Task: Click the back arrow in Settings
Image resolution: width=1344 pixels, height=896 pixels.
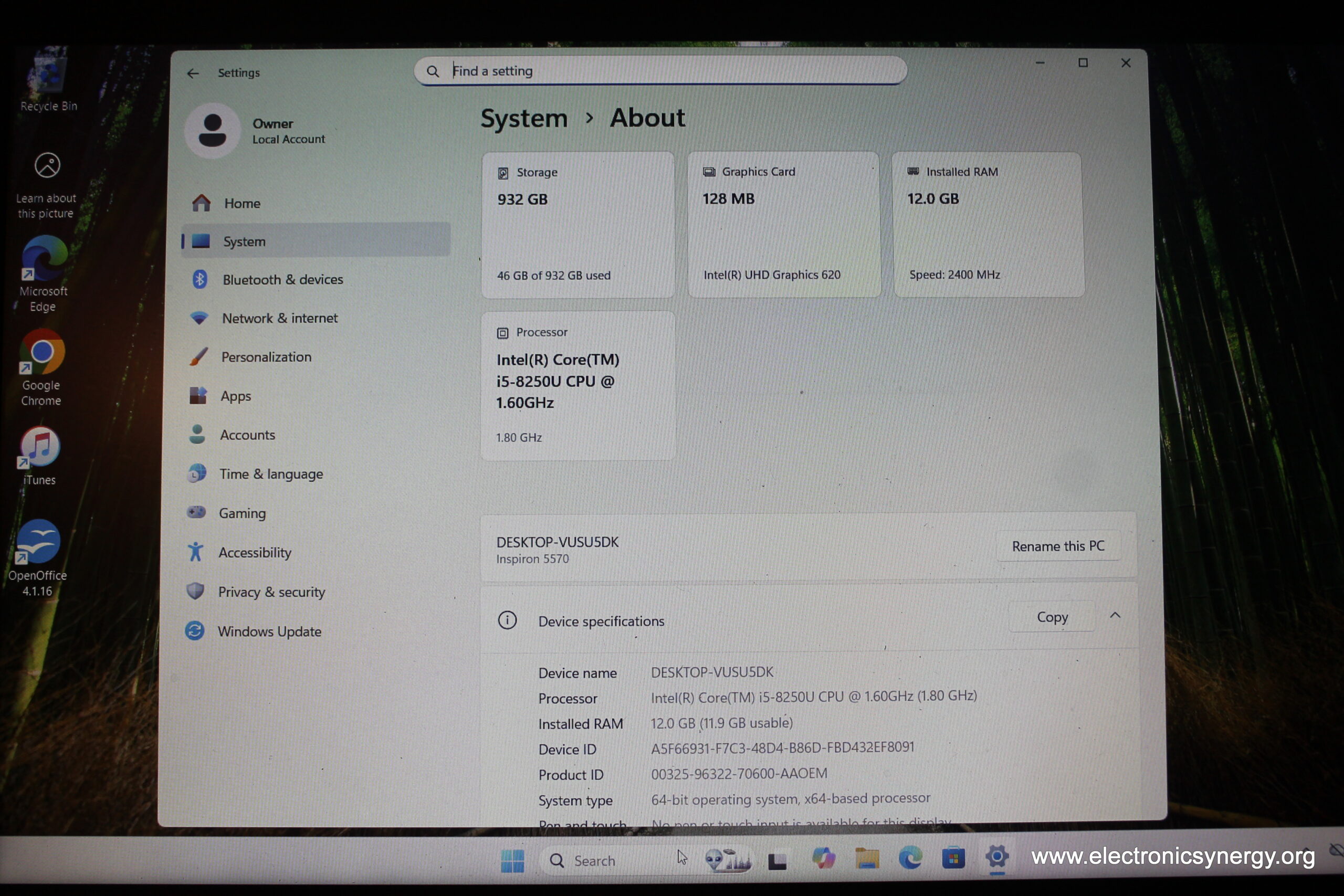Action: click(x=193, y=73)
